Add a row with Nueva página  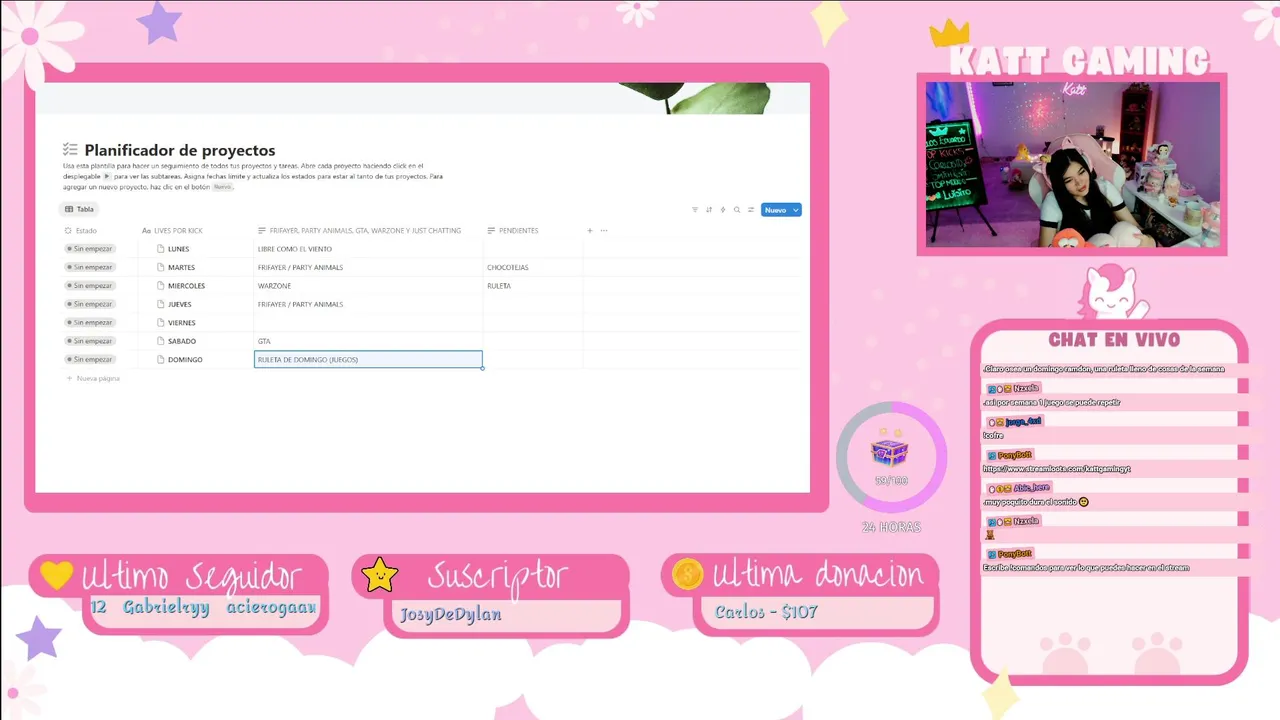click(x=93, y=378)
